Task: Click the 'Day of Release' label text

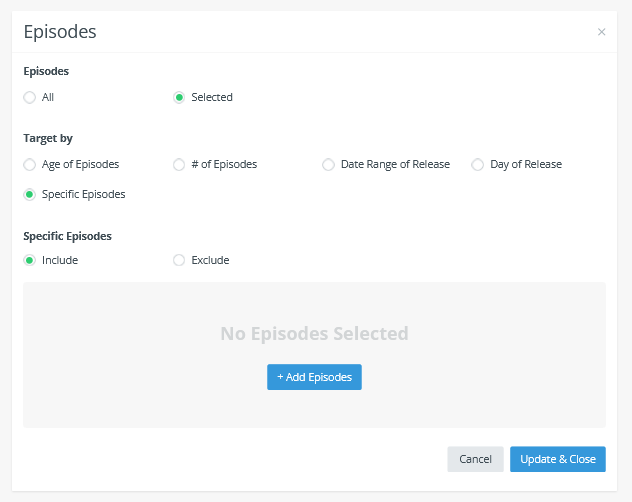Action: 526,164
